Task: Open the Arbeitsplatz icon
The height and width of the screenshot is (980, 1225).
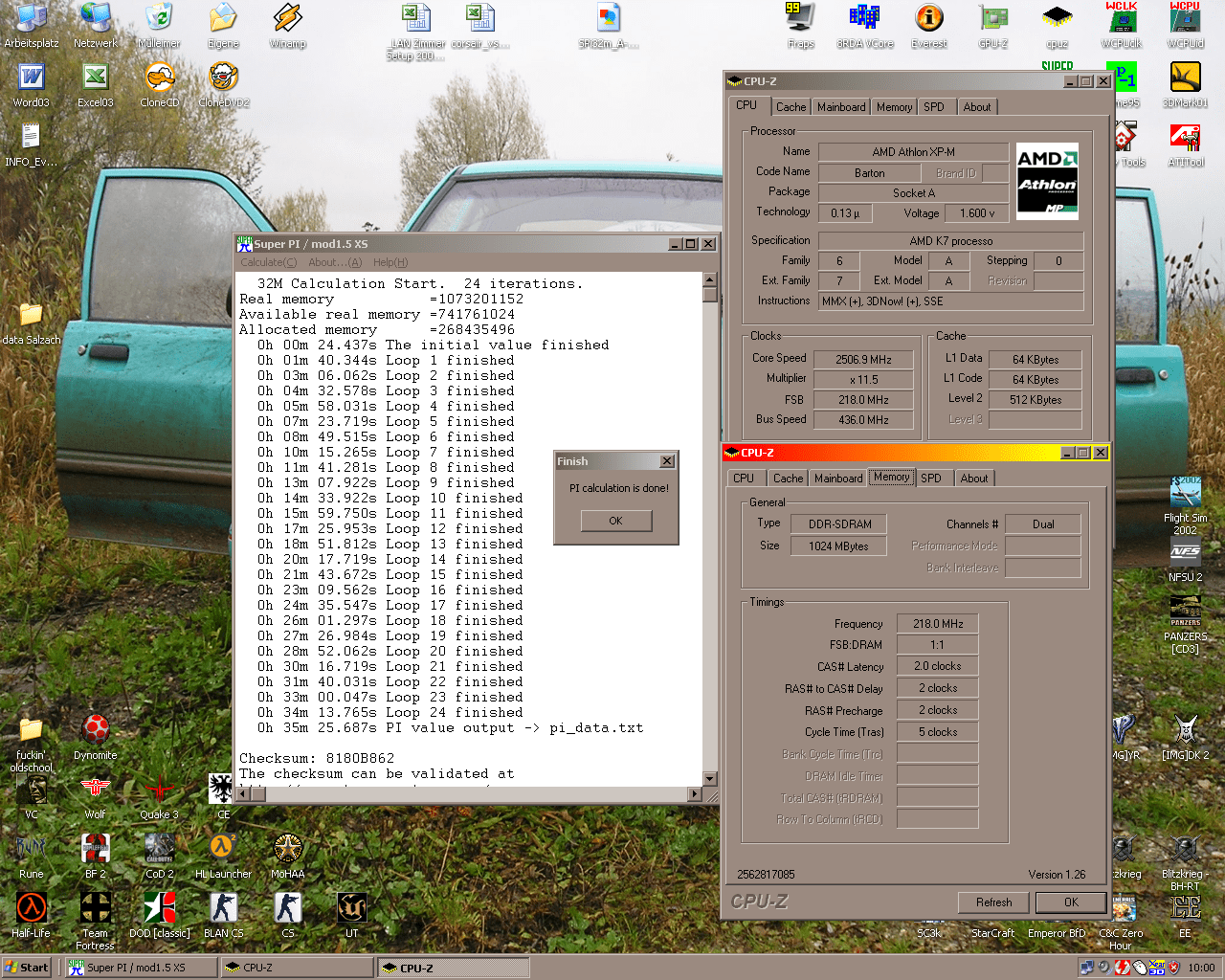Action: 32,26
